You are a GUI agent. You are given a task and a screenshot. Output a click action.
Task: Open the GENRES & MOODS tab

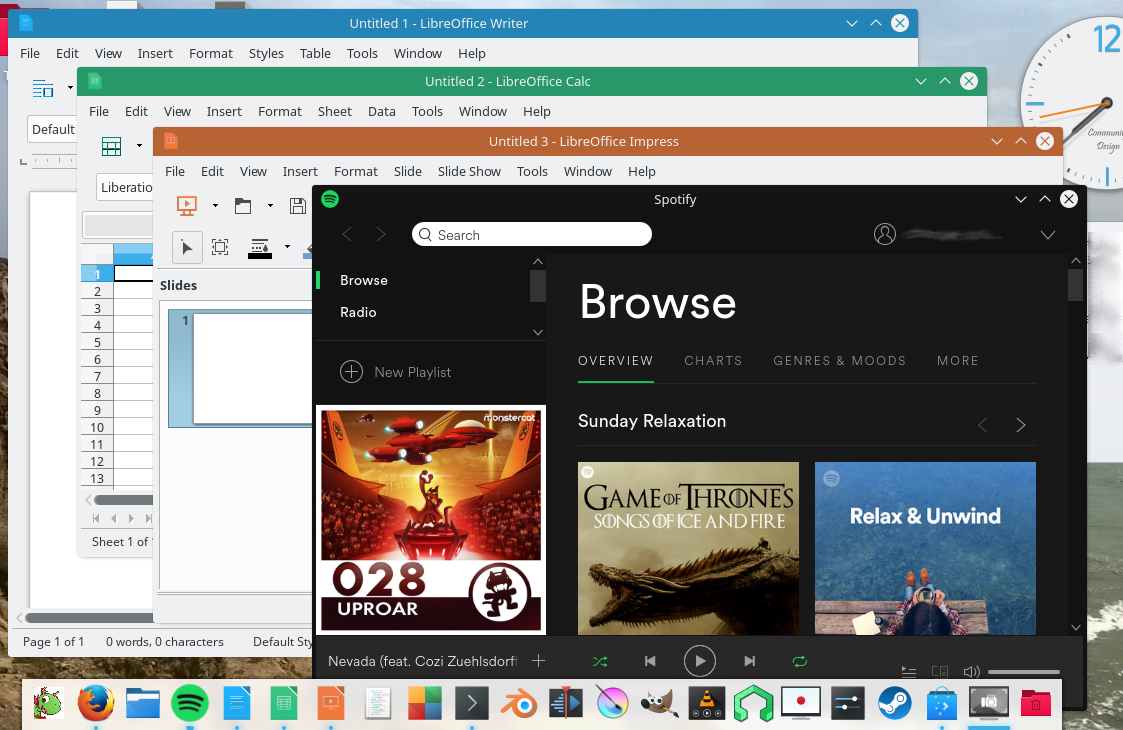(839, 360)
